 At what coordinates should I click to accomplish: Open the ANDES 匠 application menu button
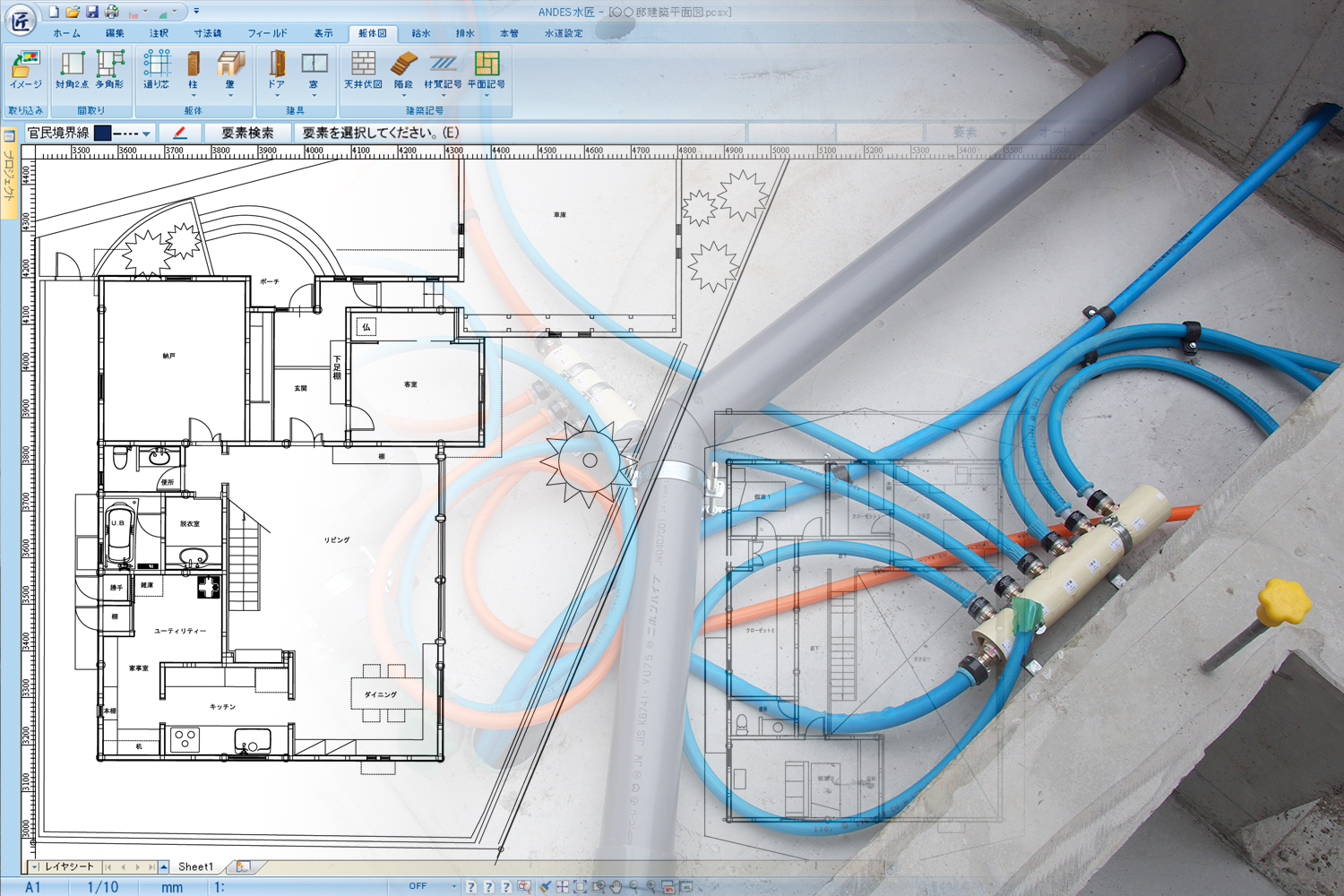click(20, 18)
